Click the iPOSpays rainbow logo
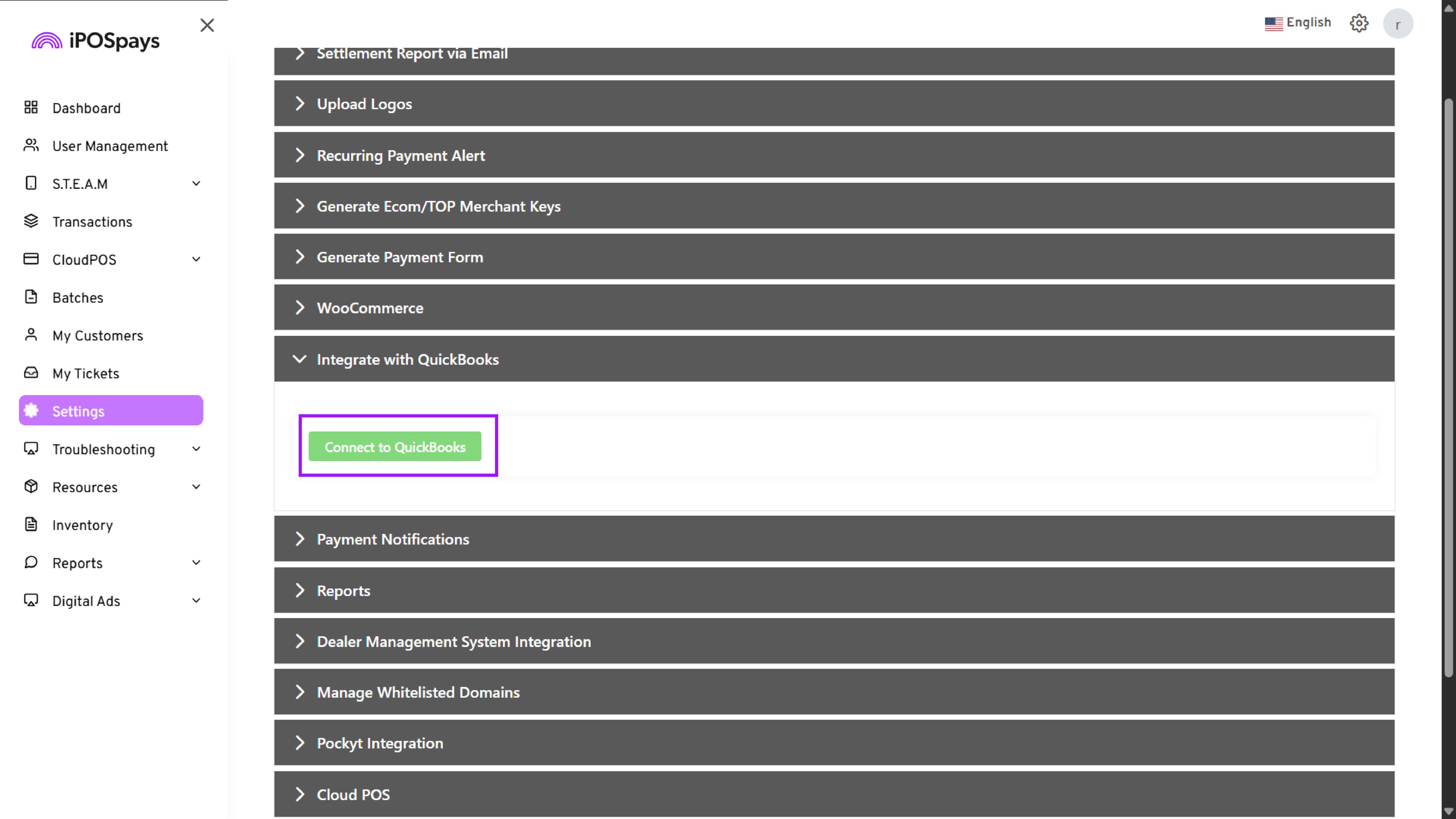 coord(47,41)
